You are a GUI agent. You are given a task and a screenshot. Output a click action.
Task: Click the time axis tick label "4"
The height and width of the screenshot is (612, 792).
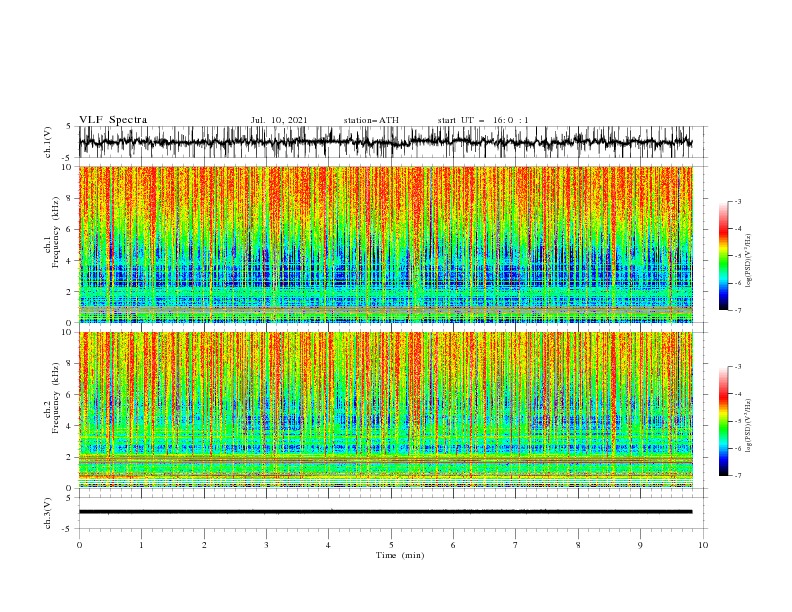[329, 545]
